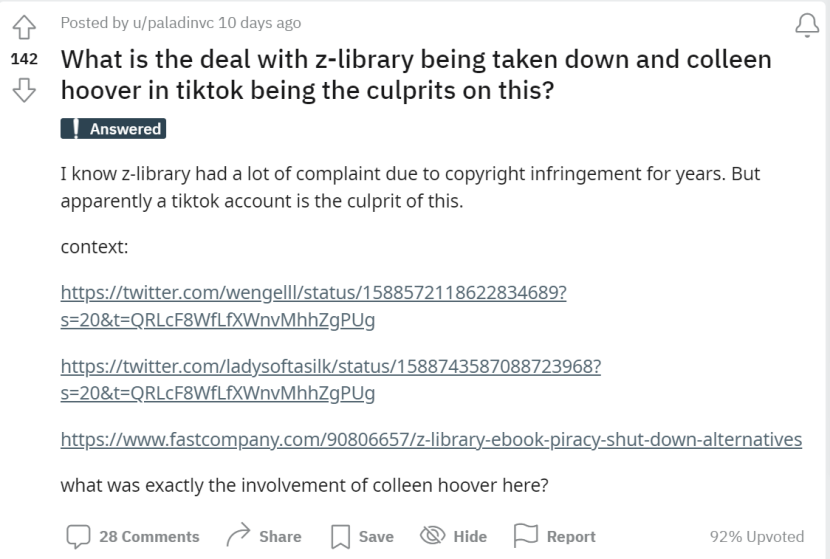Screen dimensions: 830x559
Task: Click the Answered flair tag
Action: click(x=112, y=129)
